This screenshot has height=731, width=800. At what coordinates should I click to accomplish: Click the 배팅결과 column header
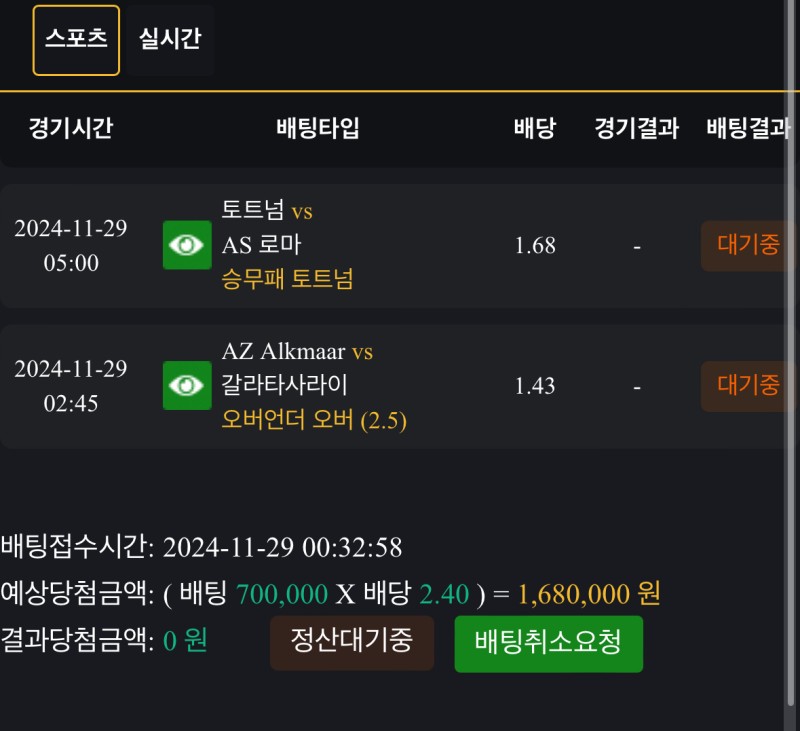748,128
